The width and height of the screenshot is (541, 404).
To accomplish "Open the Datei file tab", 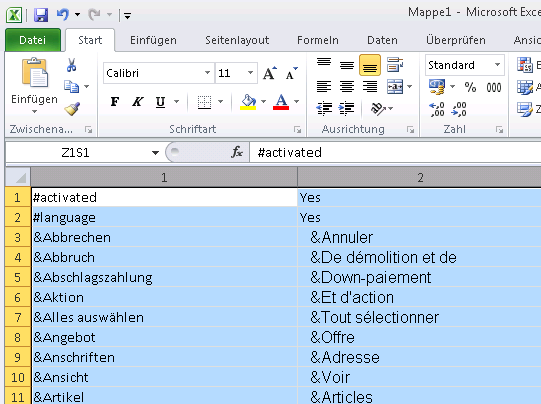I will [33, 40].
